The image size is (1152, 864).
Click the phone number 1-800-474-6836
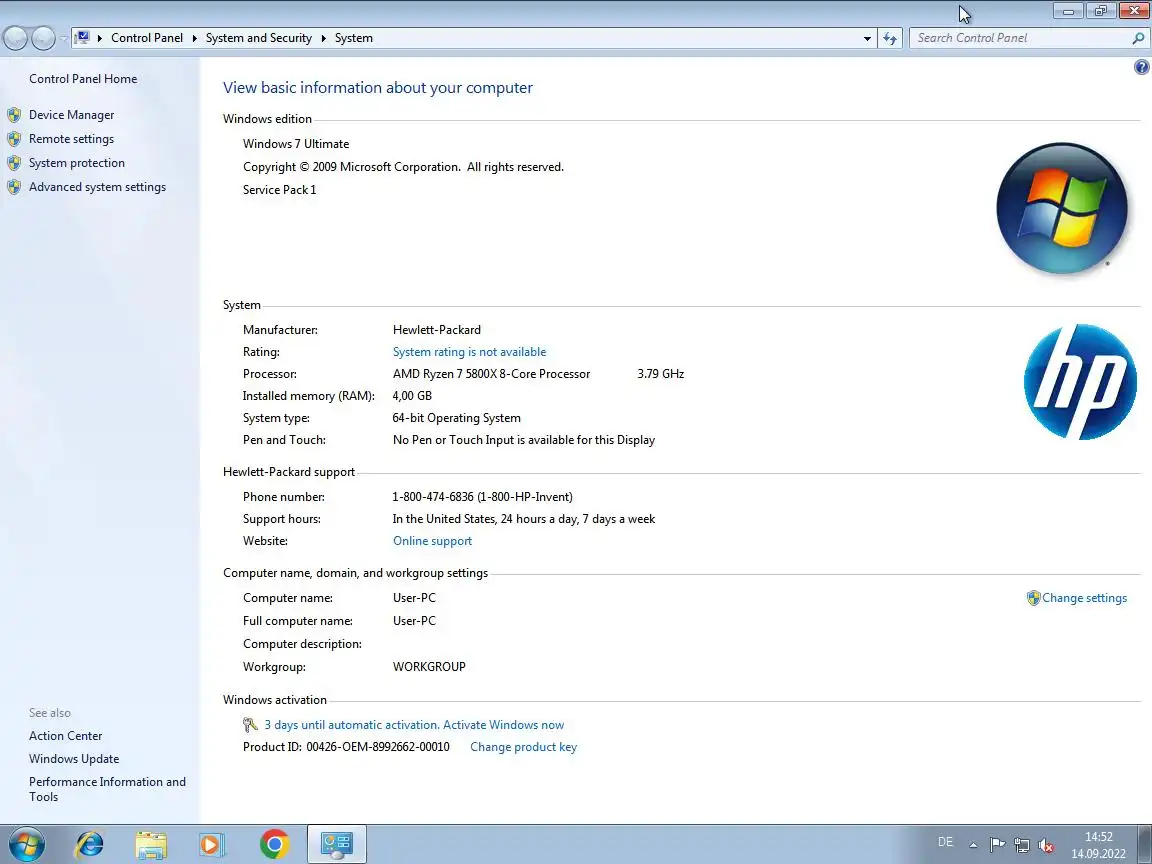[x=433, y=497]
